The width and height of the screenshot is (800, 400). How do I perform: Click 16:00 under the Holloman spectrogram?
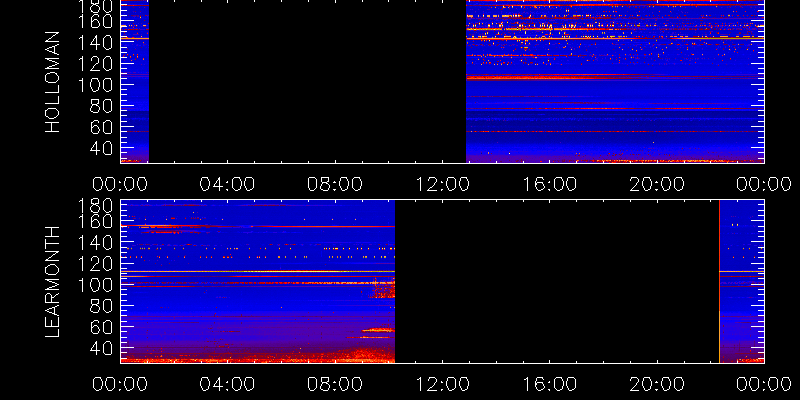549,184
